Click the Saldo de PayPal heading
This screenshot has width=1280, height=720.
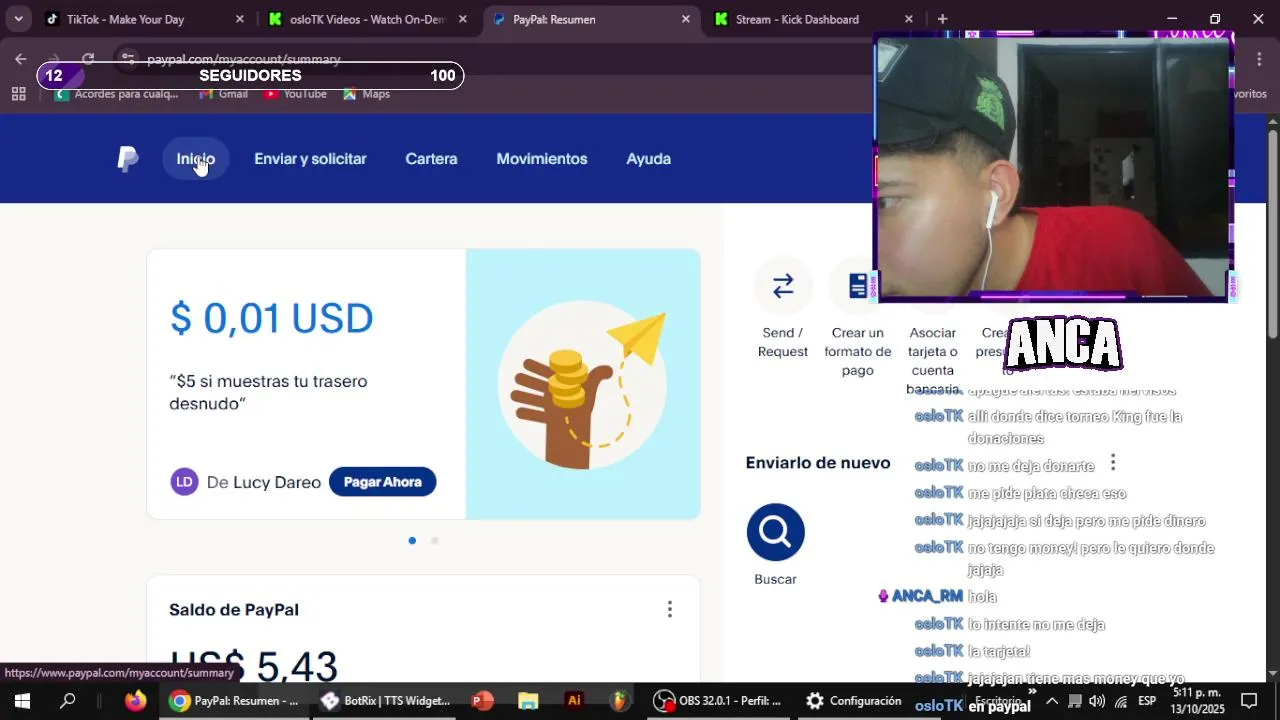point(234,610)
